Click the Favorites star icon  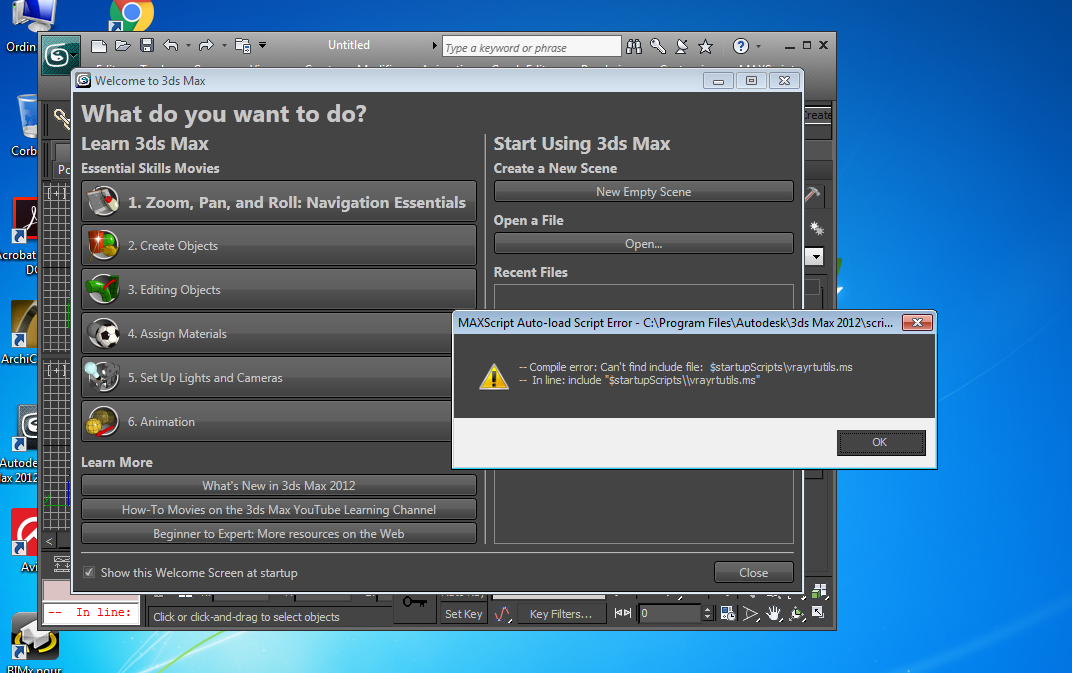tap(706, 47)
